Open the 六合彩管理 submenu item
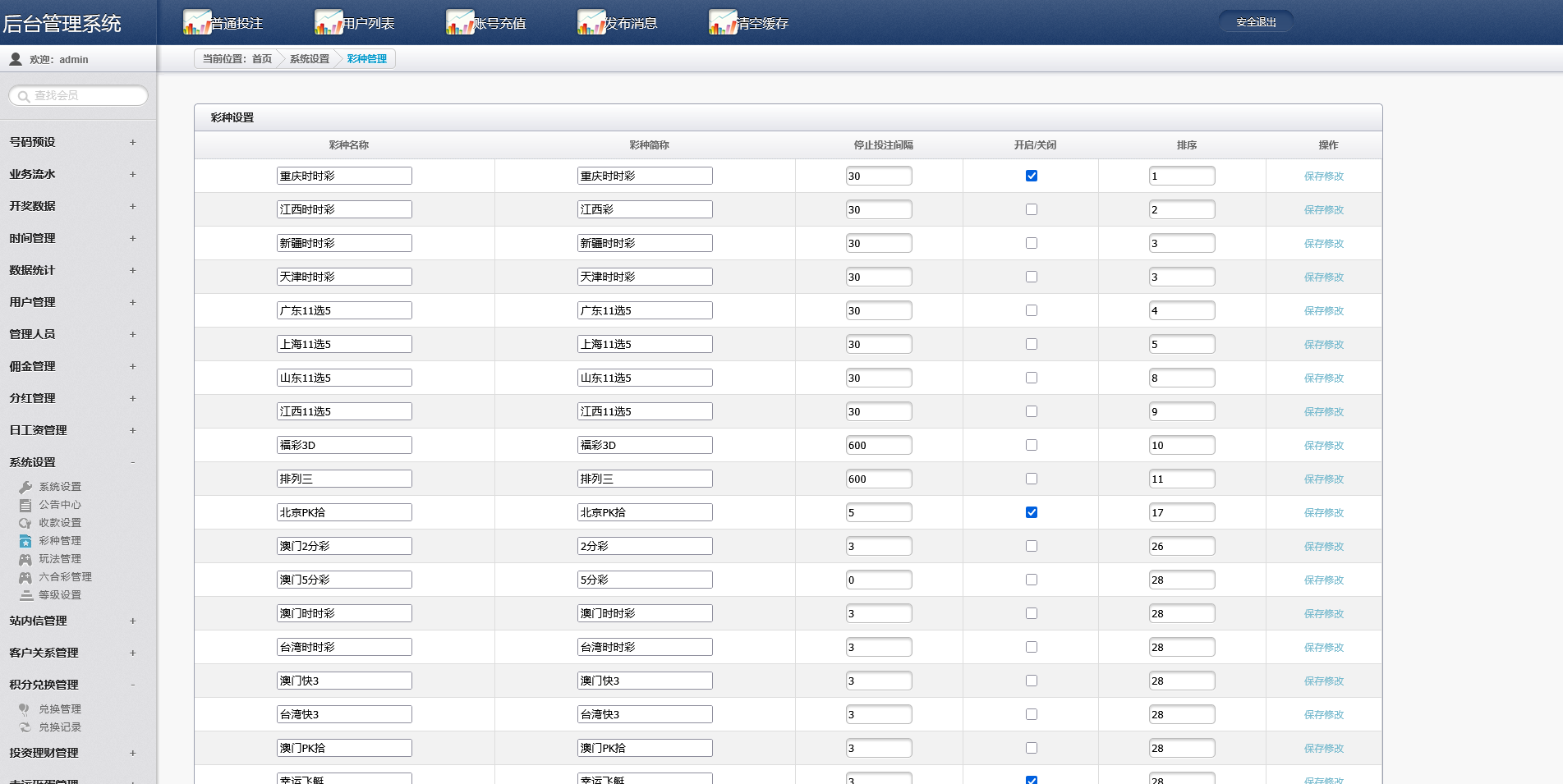 pyautogui.click(x=66, y=577)
